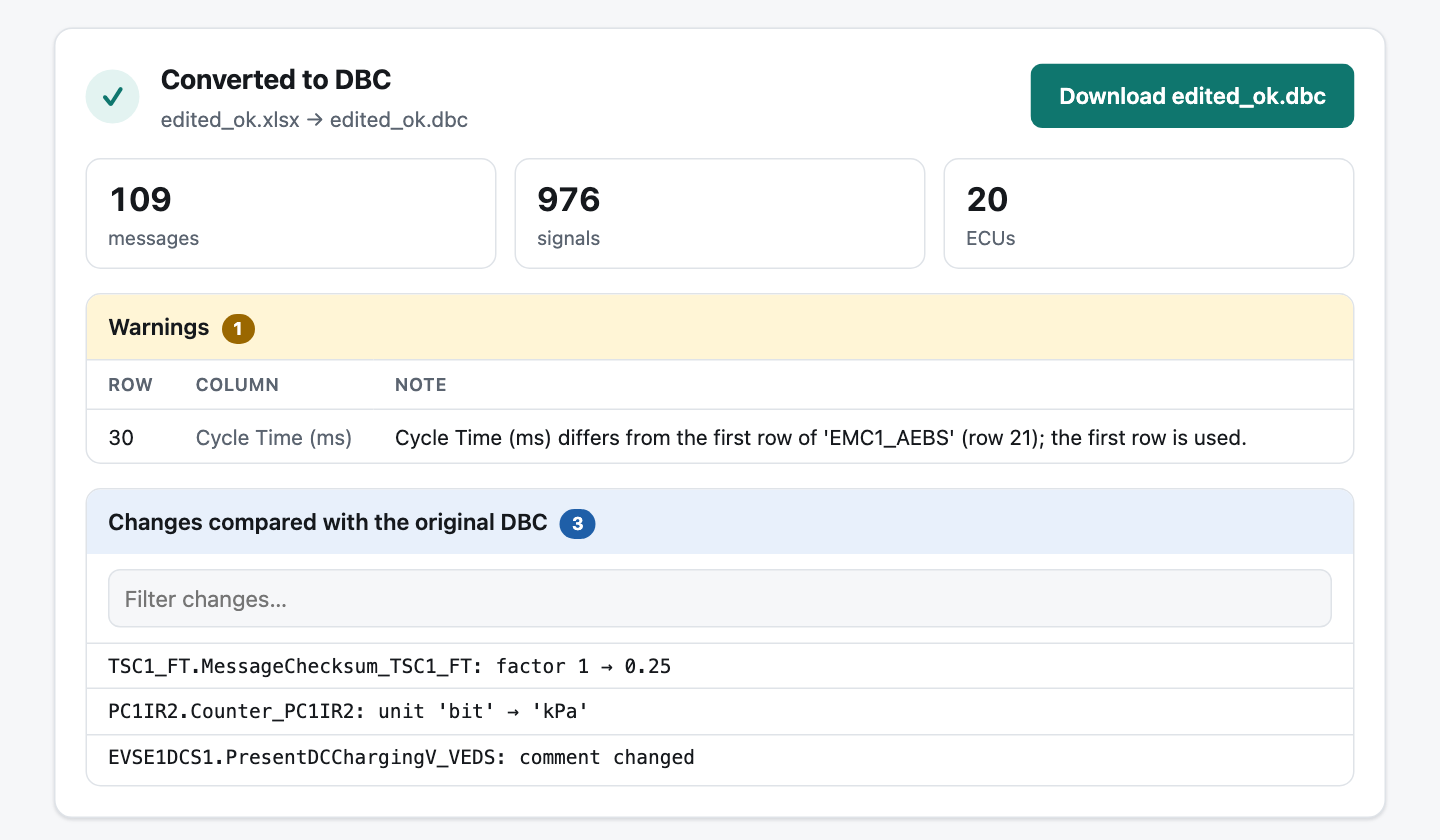The width and height of the screenshot is (1440, 840).
Task: Select the 'Converted to DBC' heading
Action: point(276,80)
